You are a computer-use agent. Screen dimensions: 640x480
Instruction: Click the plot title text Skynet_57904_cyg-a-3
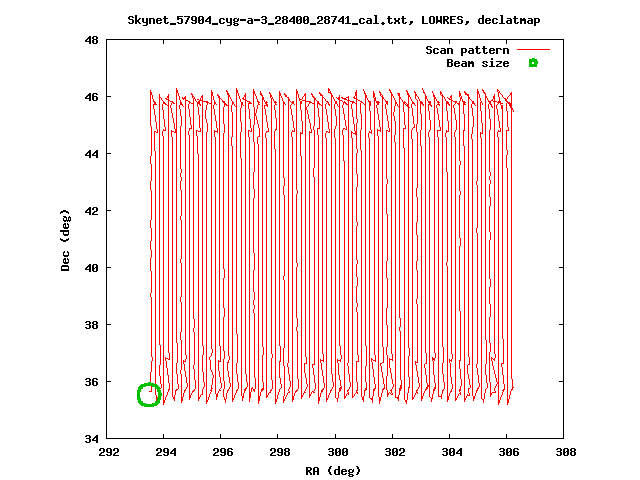pos(334,20)
